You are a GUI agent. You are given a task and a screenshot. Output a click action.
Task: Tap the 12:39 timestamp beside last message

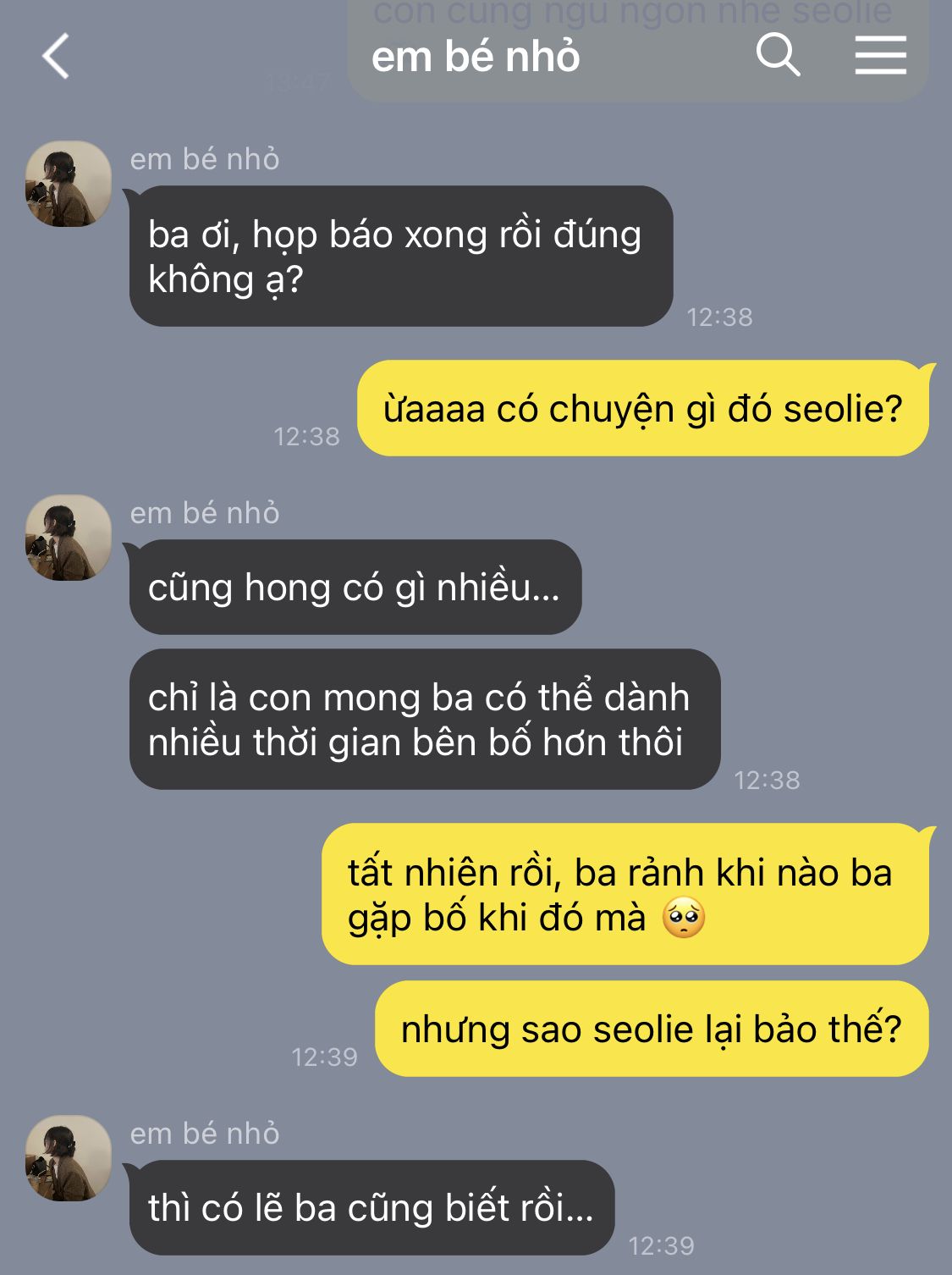point(662,1245)
